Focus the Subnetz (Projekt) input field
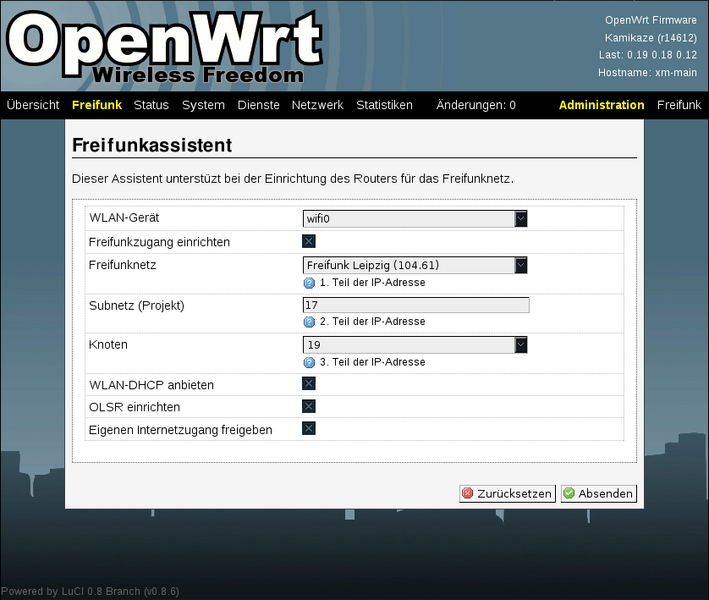The height and width of the screenshot is (600, 709). click(x=416, y=305)
